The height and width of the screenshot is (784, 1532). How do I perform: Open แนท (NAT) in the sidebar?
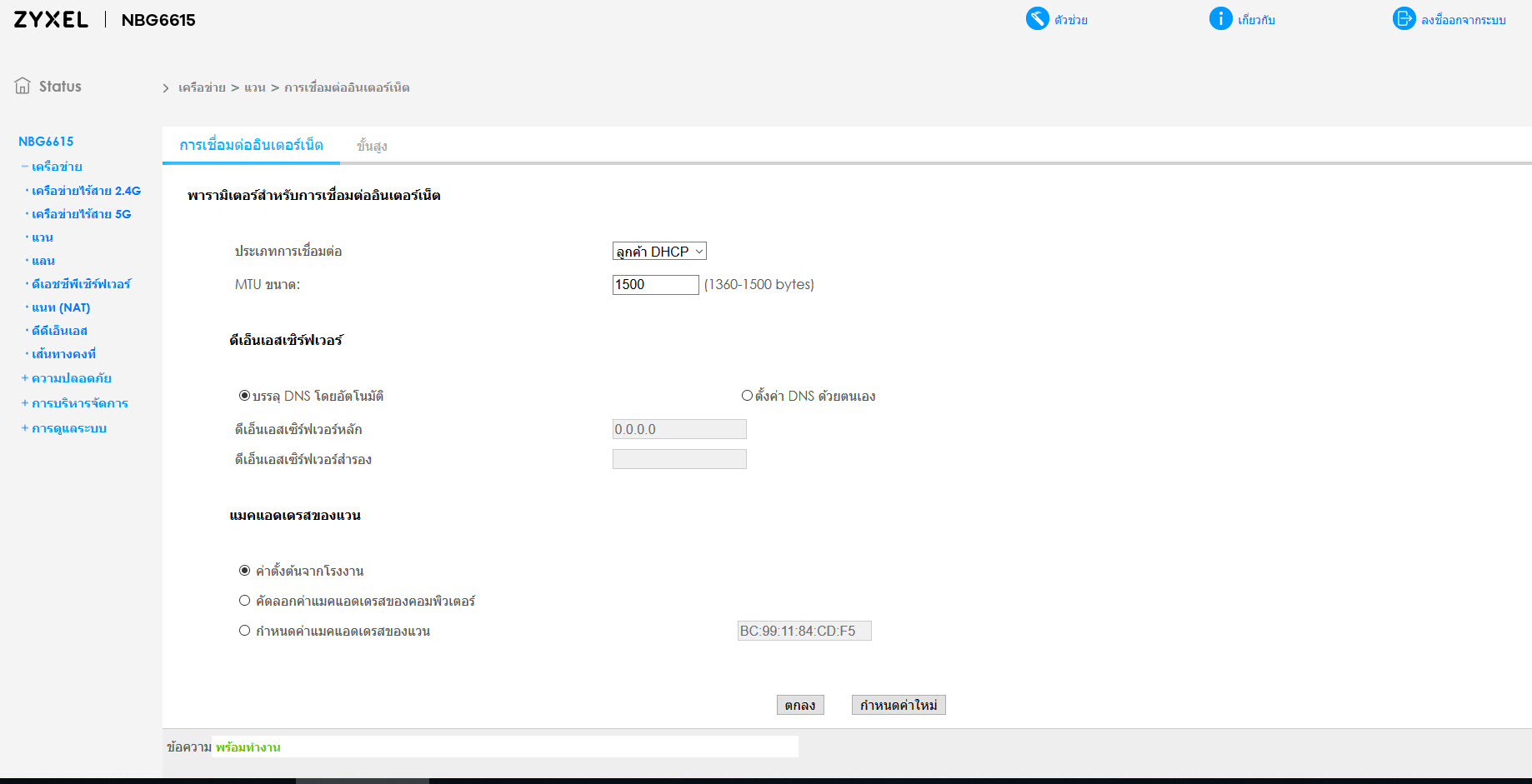click(x=61, y=307)
